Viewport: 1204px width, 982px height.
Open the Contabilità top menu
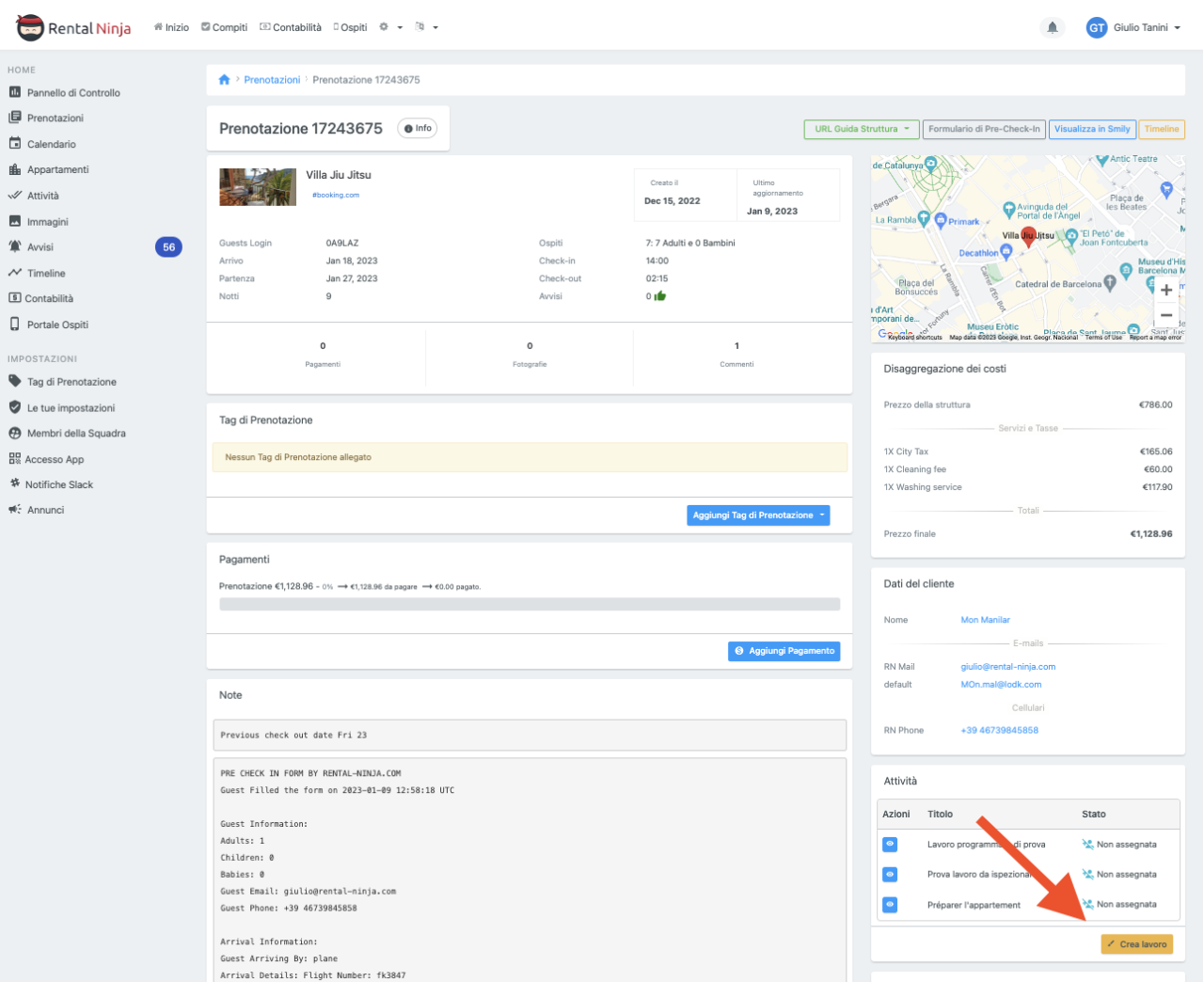291,27
